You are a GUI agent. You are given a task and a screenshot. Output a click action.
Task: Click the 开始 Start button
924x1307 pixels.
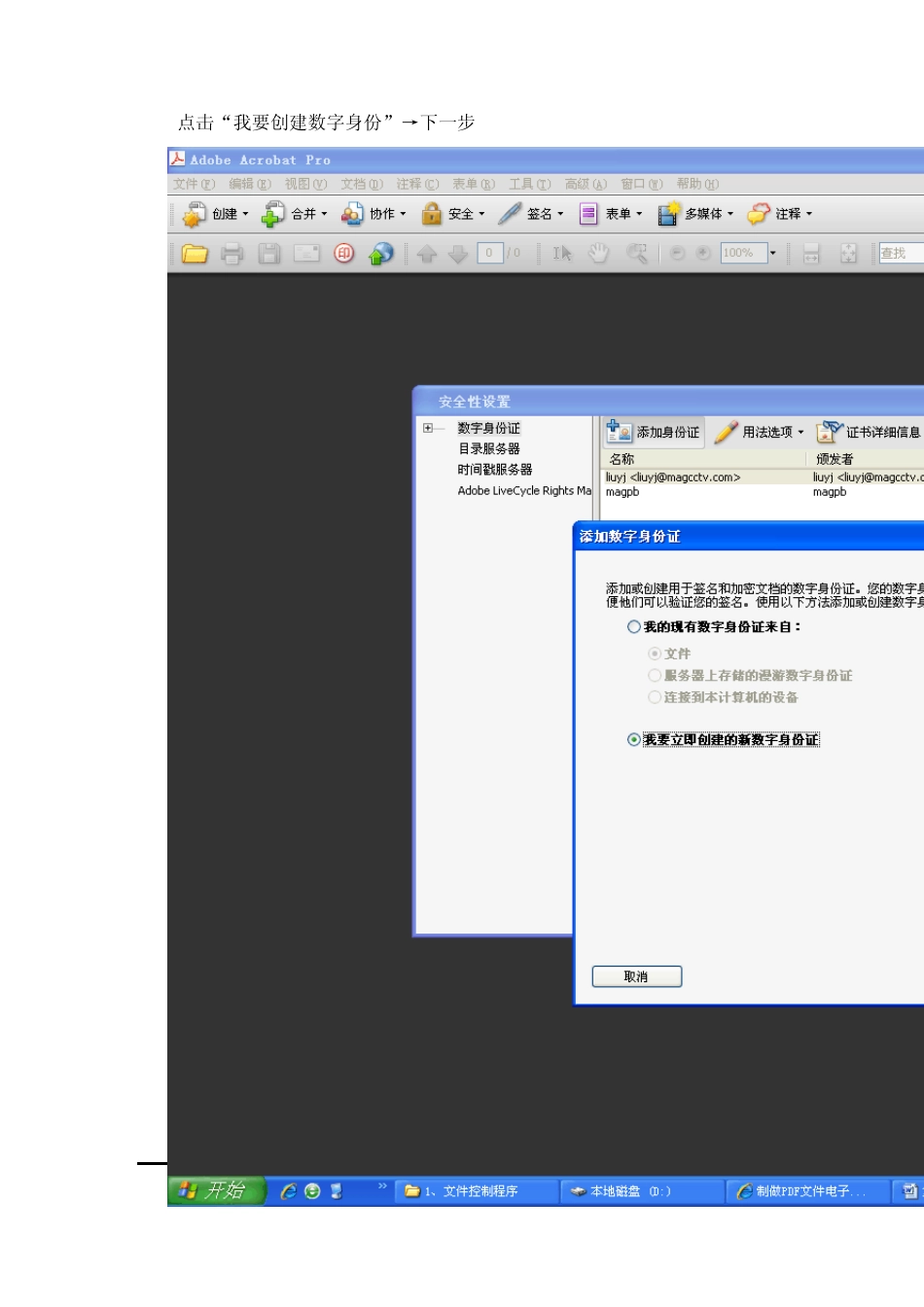tap(216, 1191)
